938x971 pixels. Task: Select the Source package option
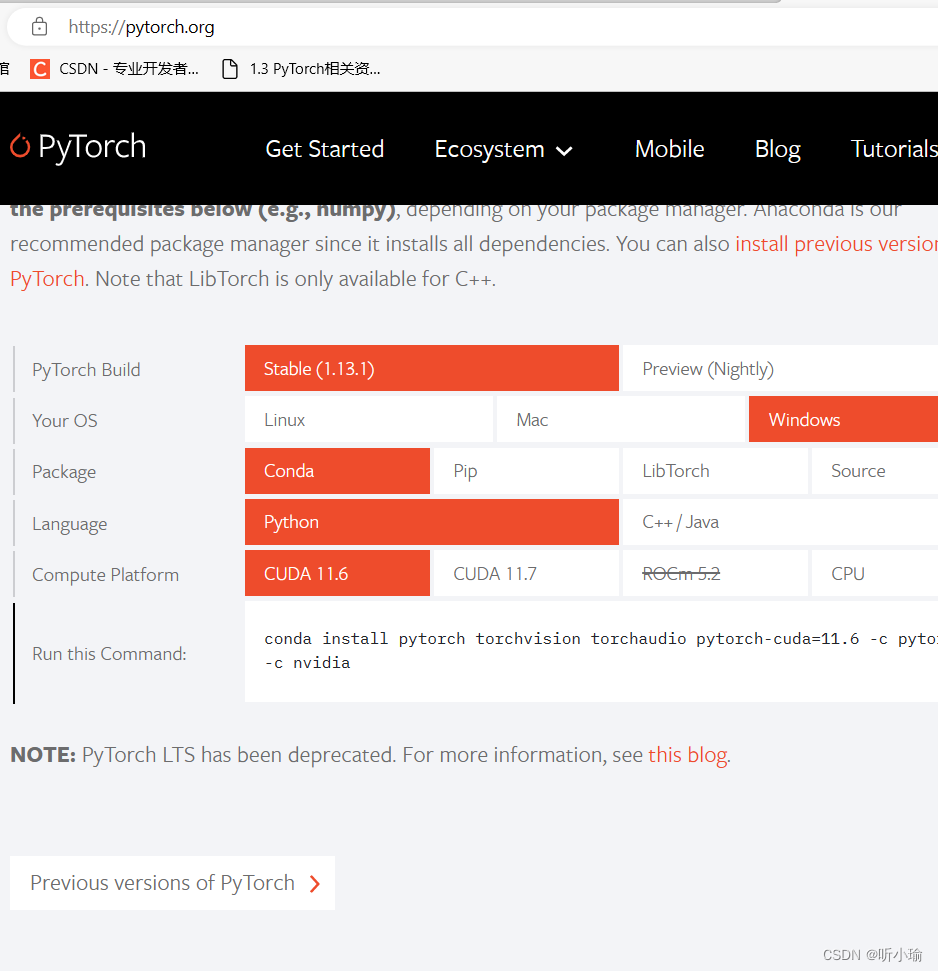[x=875, y=471]
